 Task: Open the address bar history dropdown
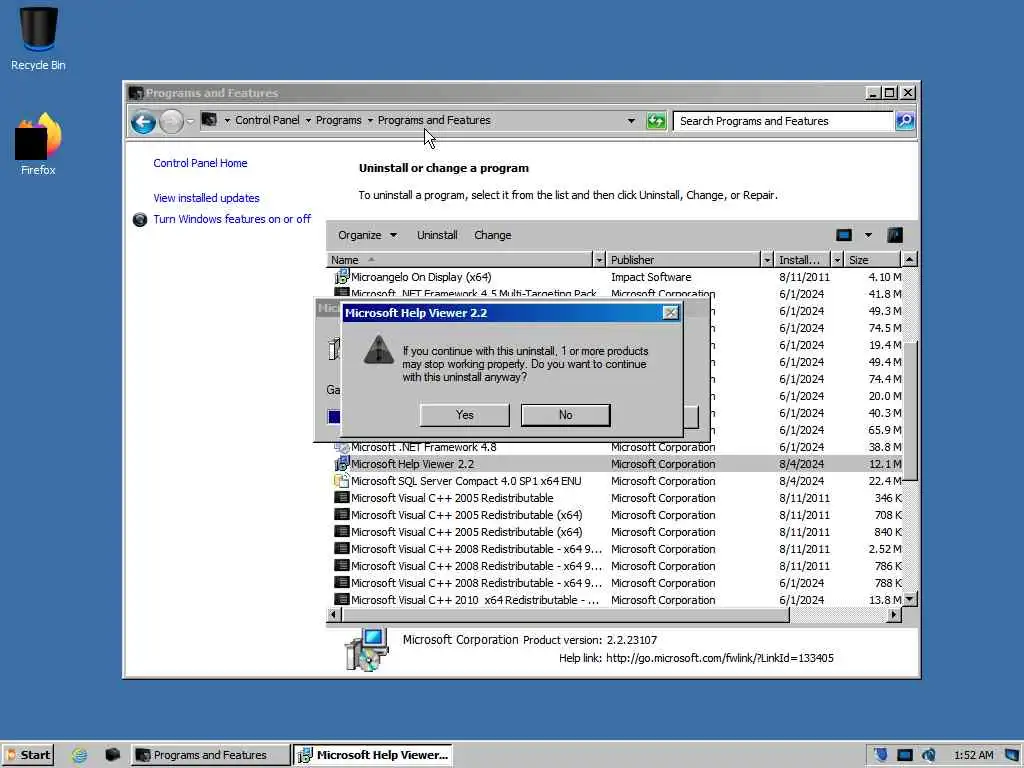(x=631, y=121)
